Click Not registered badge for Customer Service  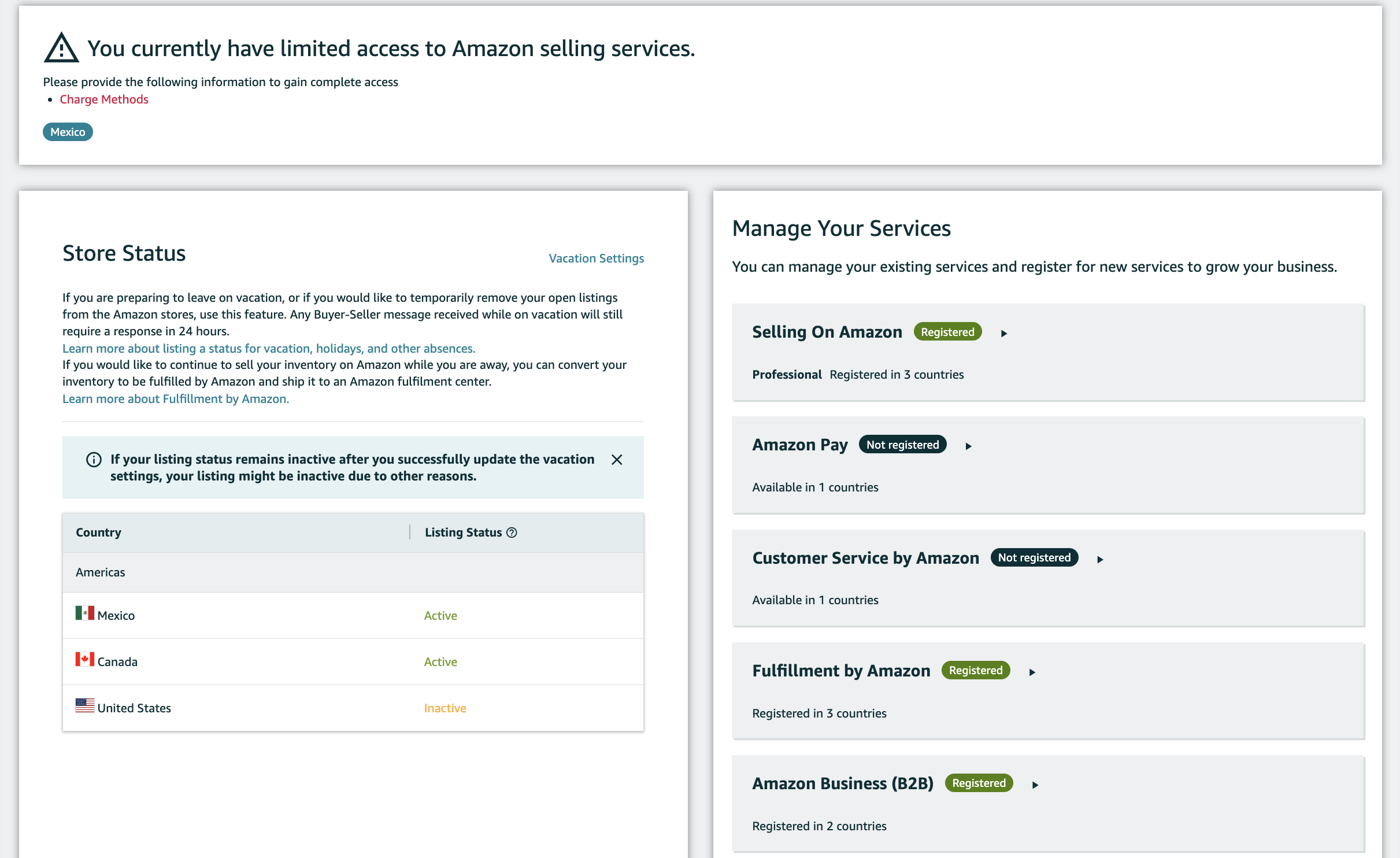[1034, 557]
